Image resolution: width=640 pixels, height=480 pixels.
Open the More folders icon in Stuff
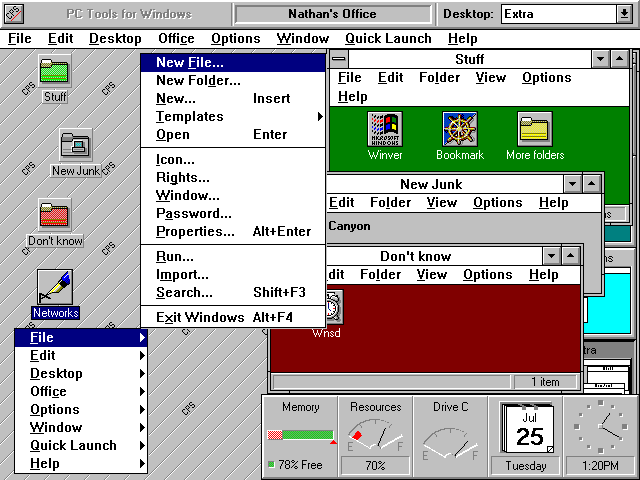pos(535,129)
